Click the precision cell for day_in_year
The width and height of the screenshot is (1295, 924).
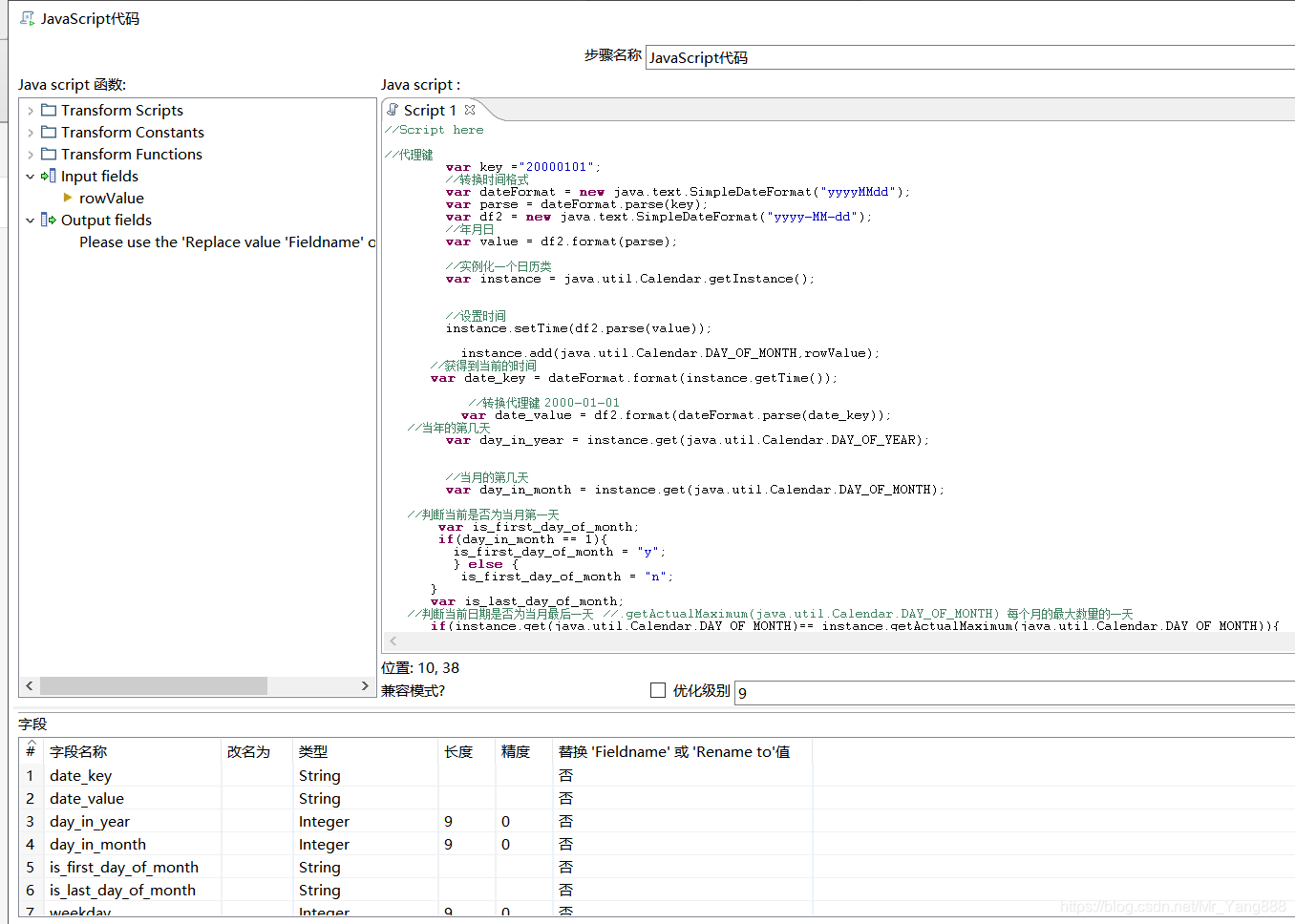click(x=524, y=822)
